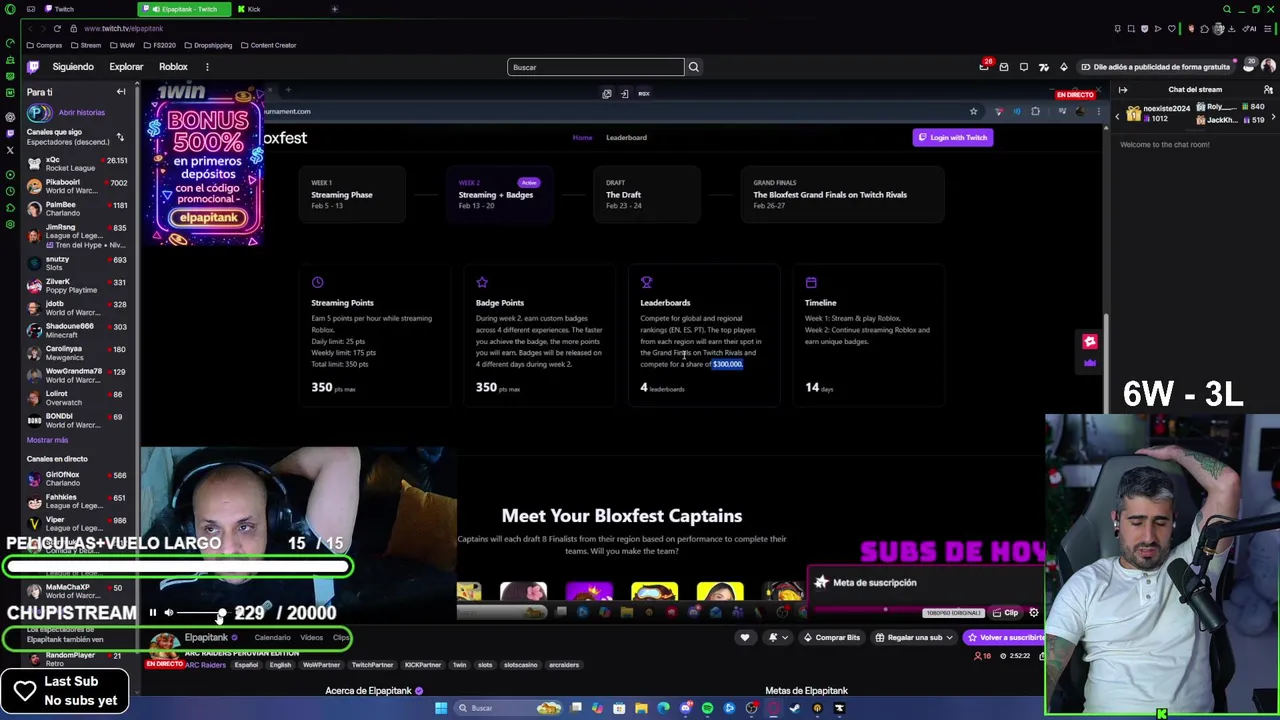The height and width of the screenshot is (720, 1280).
Task: Open Windows Start menu
Action: [441, 708]
